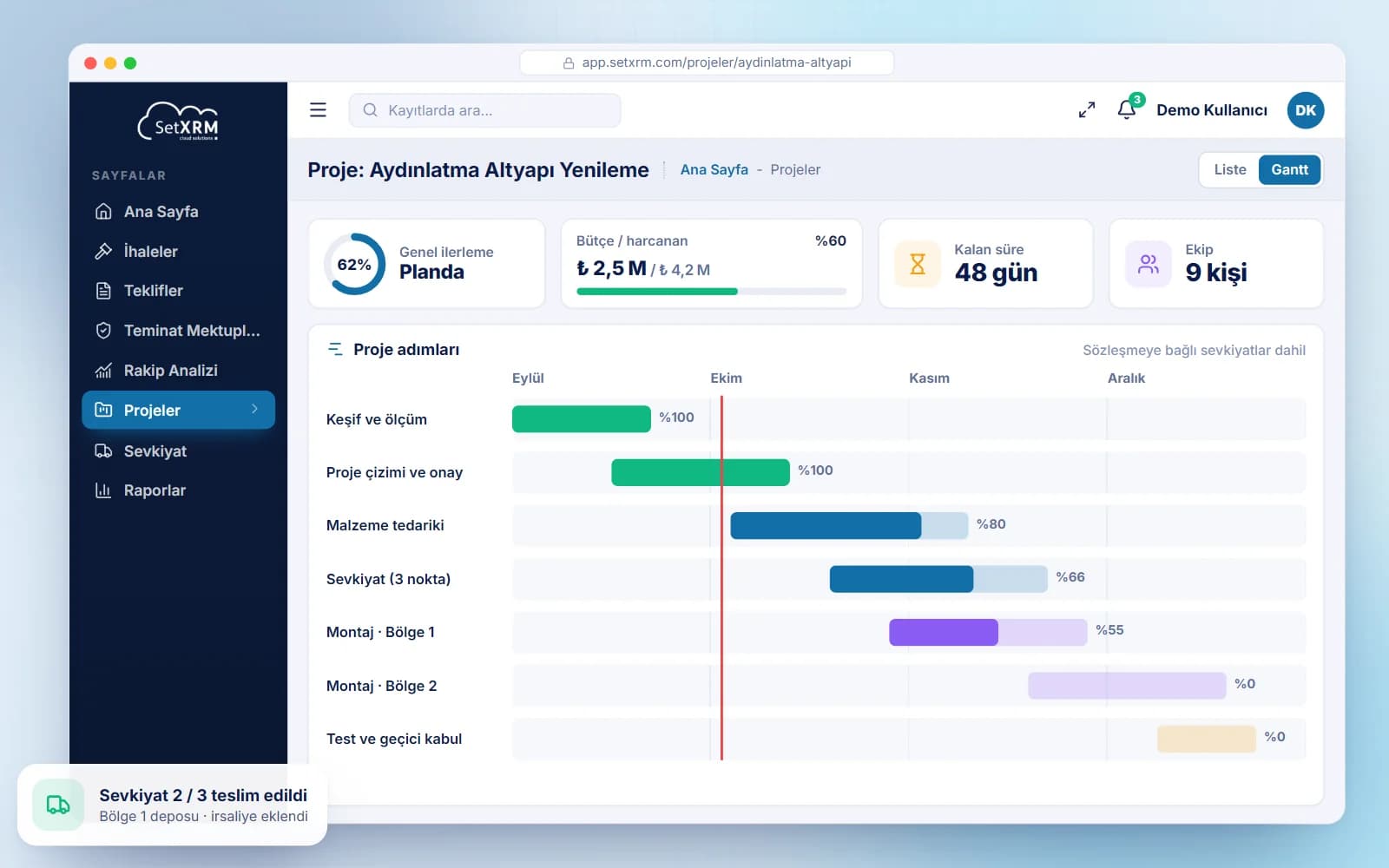Click the Raporlar bar chart icon
Viewport: 1389px width, 868px height.
tap(103, 490)
